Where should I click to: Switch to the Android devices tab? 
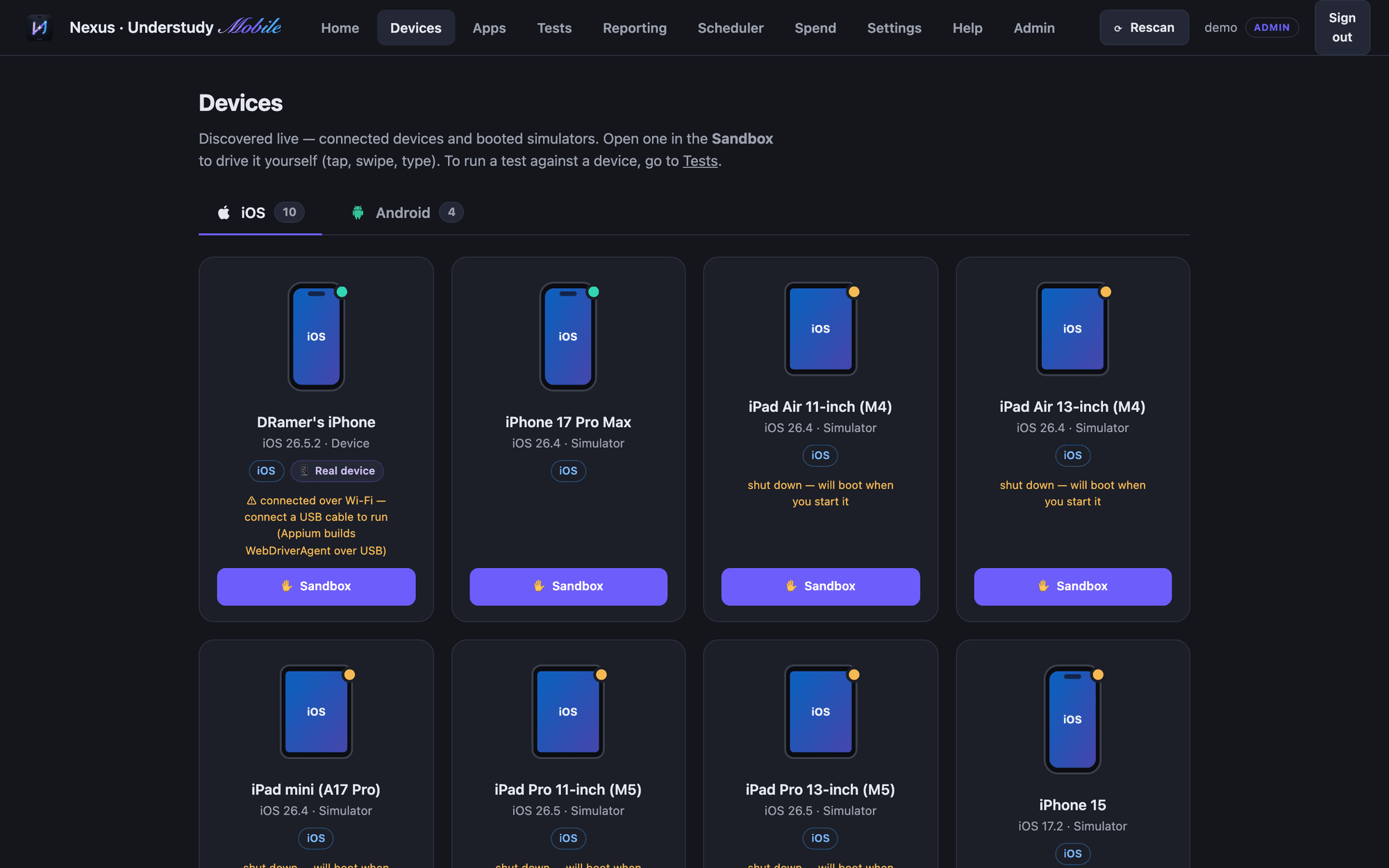(x=407, y=212)
